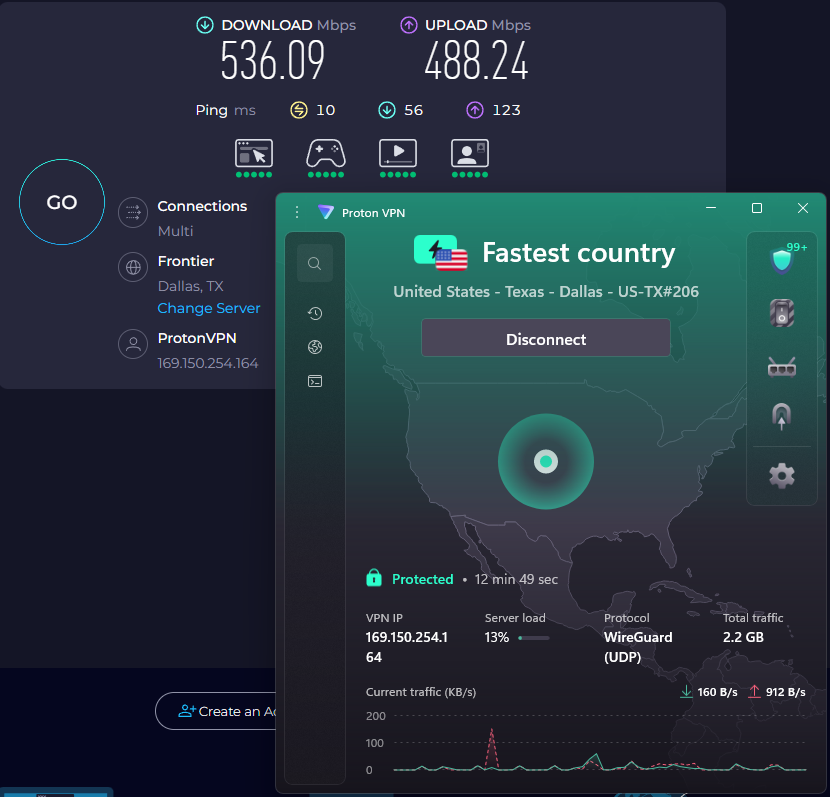Select the streaming speed rating icon

click(398, 155)
